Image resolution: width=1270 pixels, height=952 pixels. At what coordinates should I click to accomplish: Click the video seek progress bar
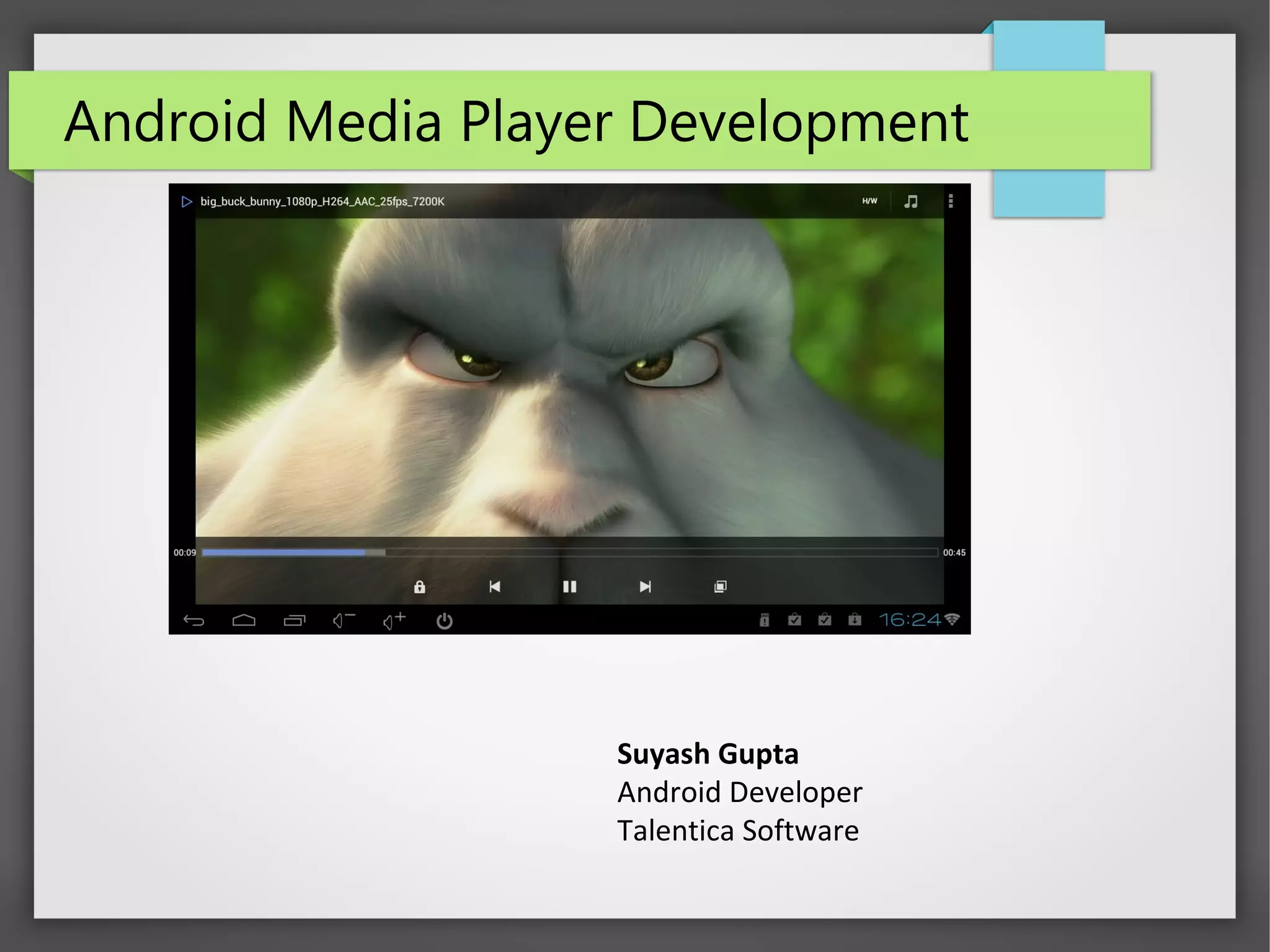click(x=569, y=552)
